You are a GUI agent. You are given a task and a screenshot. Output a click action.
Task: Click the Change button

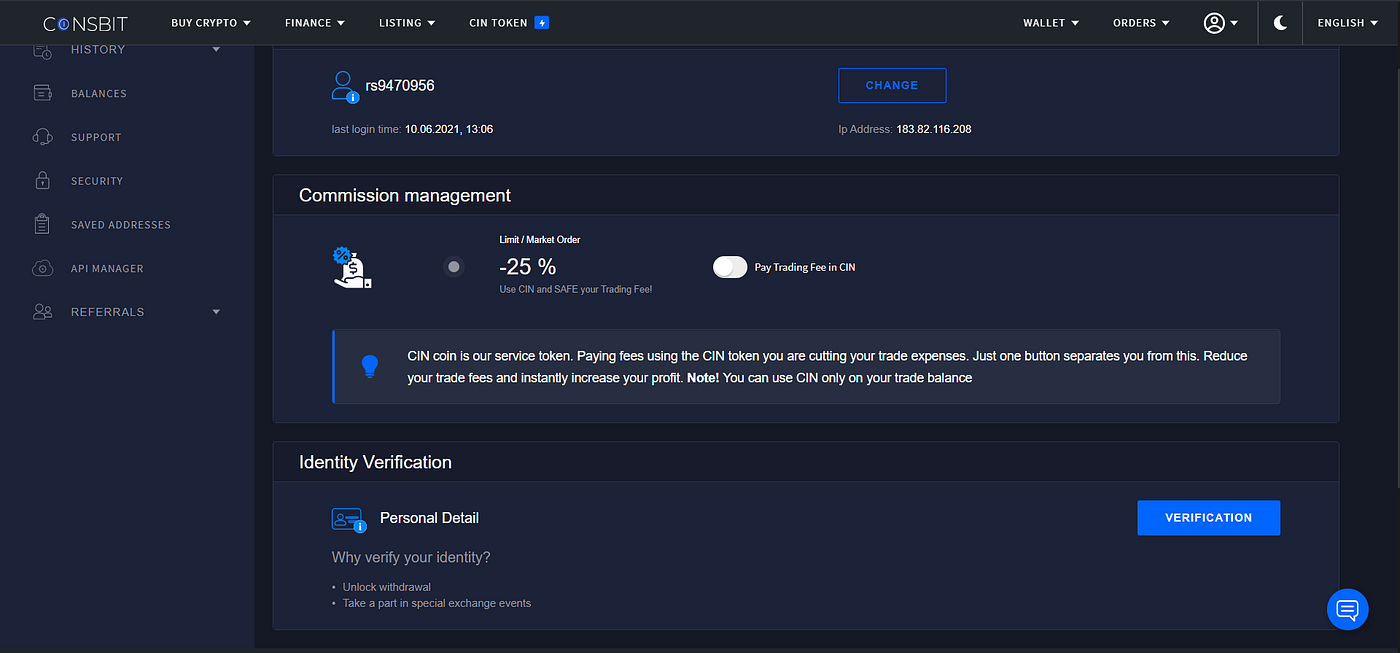892,86
